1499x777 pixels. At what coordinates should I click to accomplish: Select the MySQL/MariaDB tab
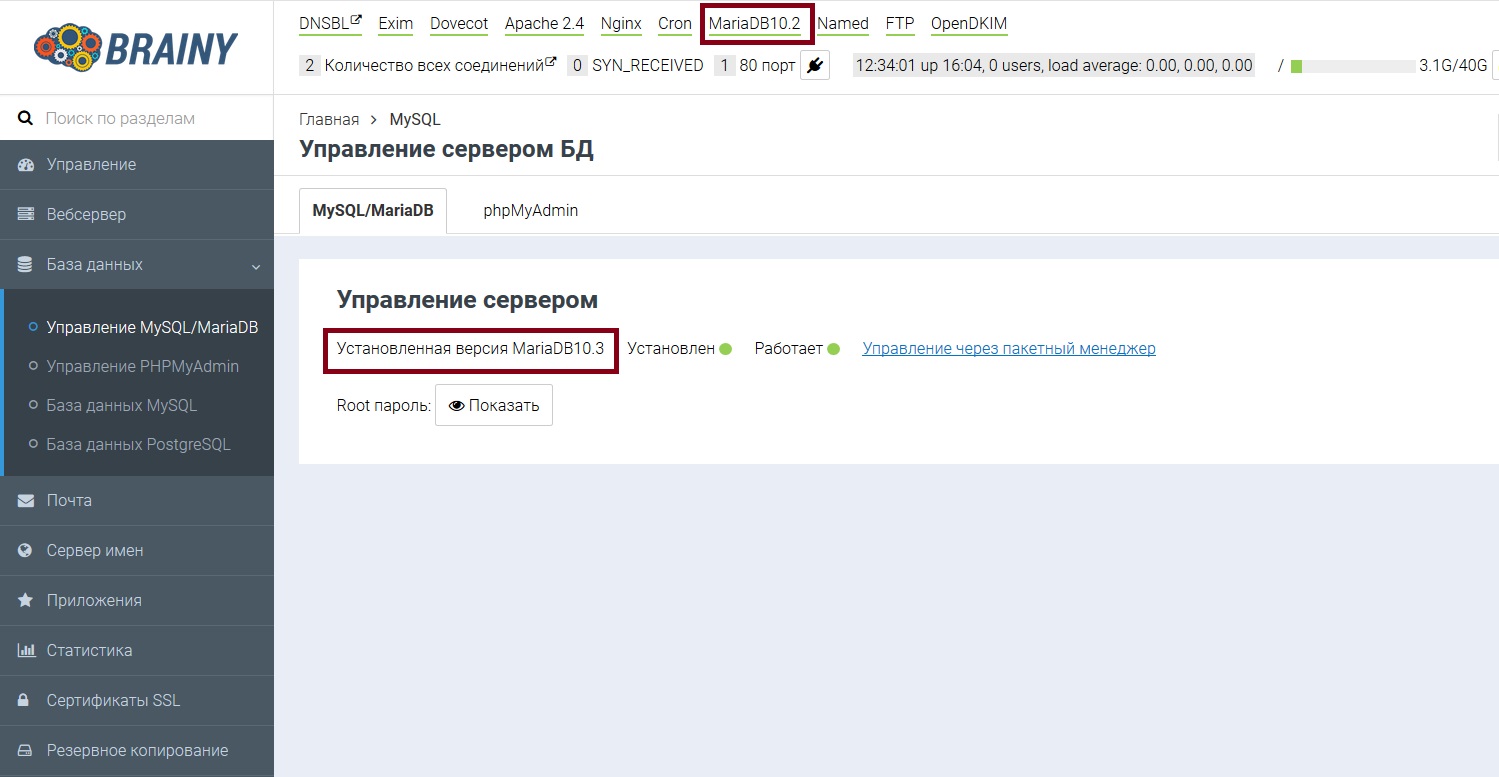[373, 211]
